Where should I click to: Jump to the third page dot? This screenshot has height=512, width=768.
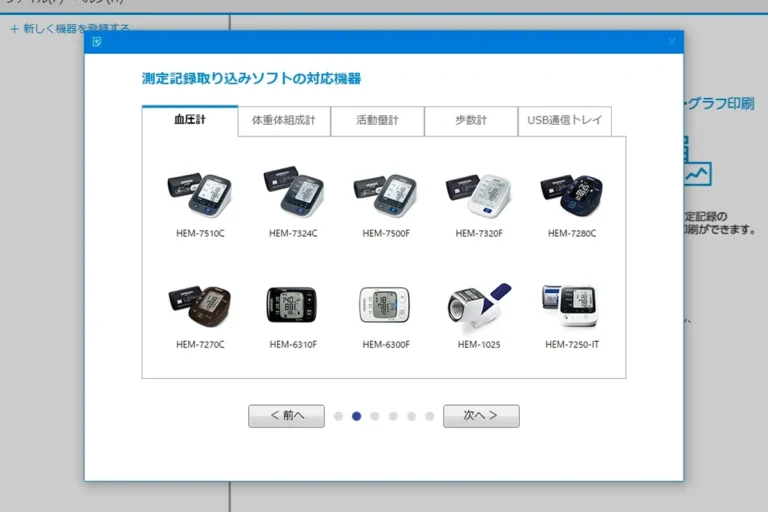coord(375,416)
